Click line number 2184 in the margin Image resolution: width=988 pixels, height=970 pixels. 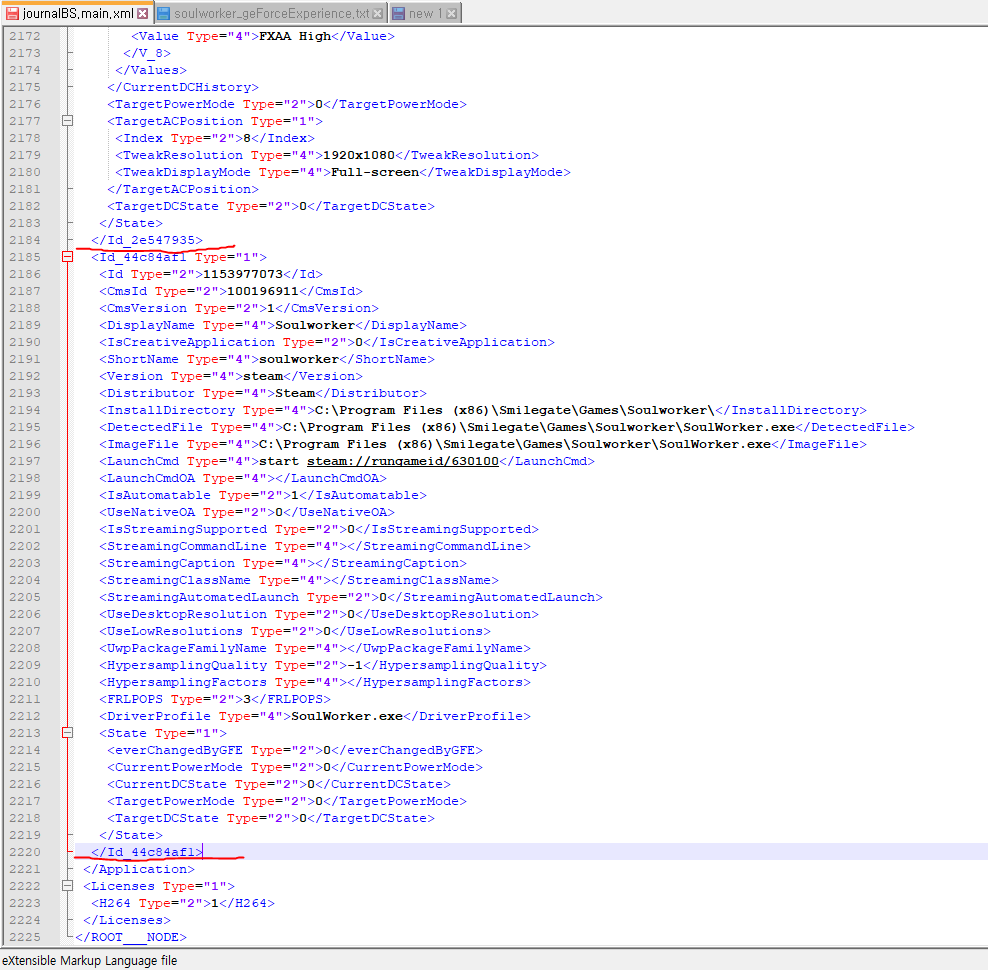pyautogui.click(x=25, y=240)
